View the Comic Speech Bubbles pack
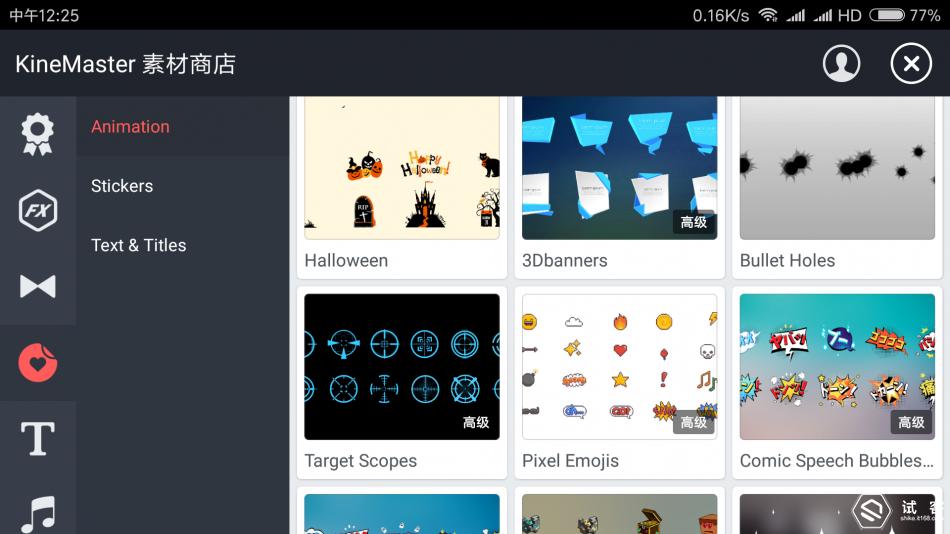The height and width of the screenshot is (534, 950). (837, 367)
